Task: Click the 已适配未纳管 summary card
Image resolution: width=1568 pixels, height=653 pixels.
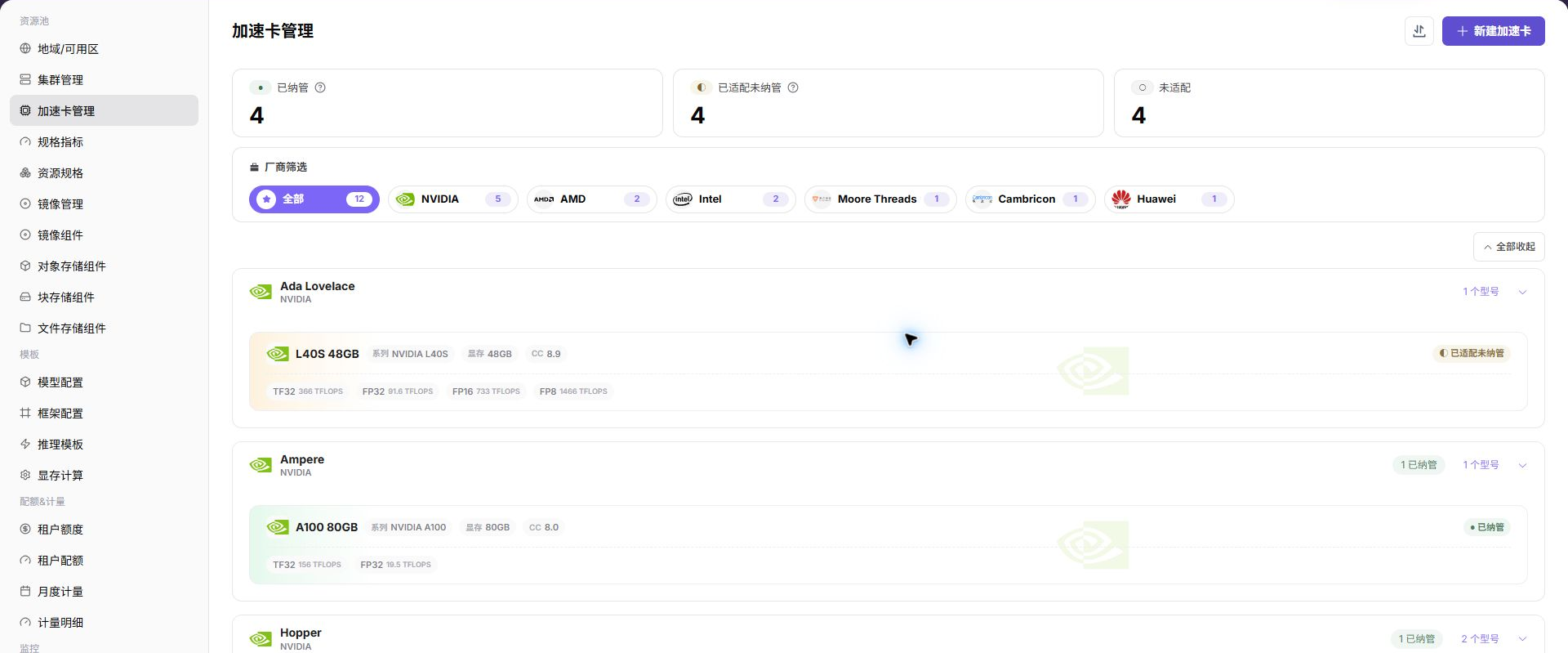Action: [889, 103]
